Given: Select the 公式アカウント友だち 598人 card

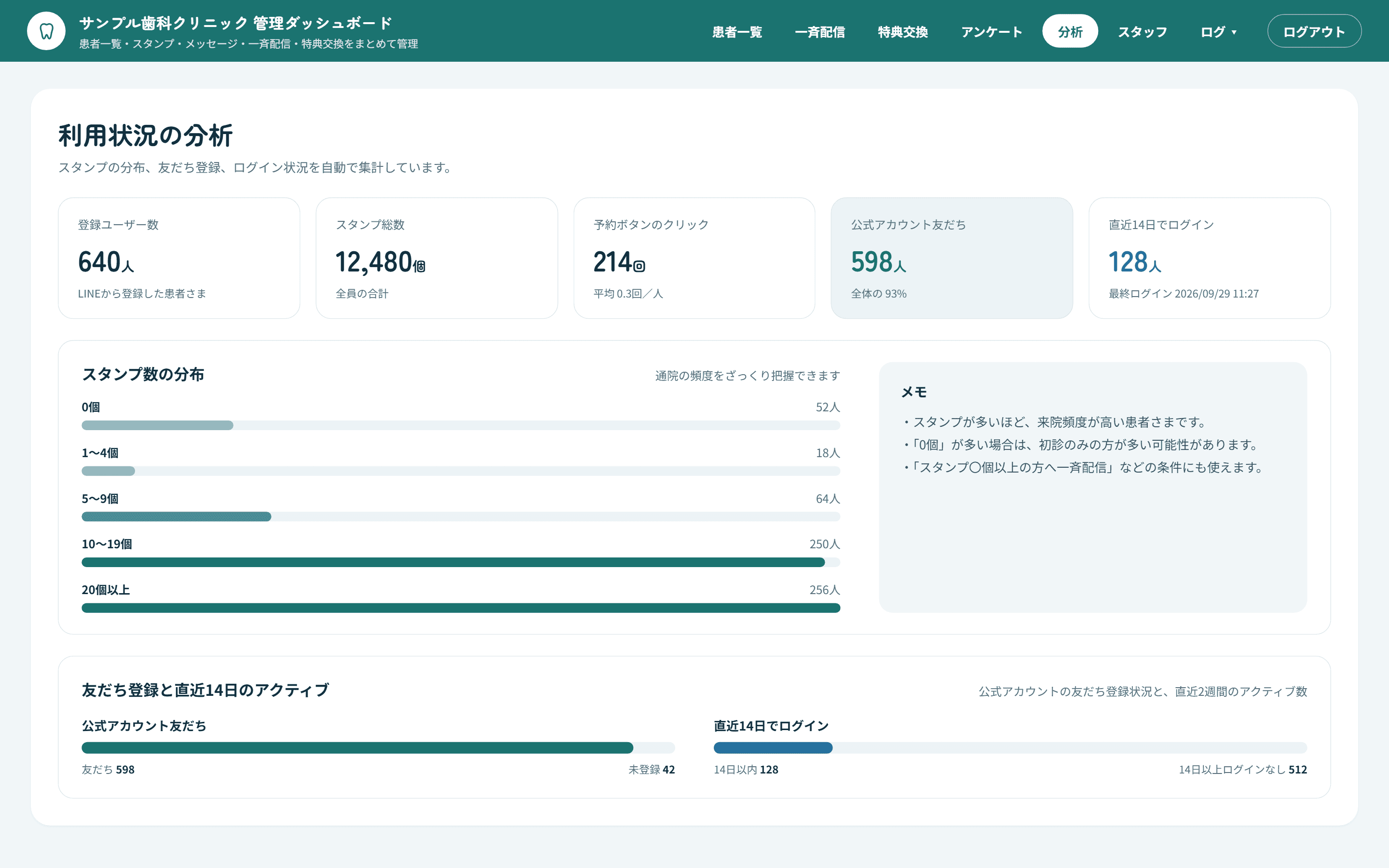Looking at the screenshot, I should pos(952,258).
